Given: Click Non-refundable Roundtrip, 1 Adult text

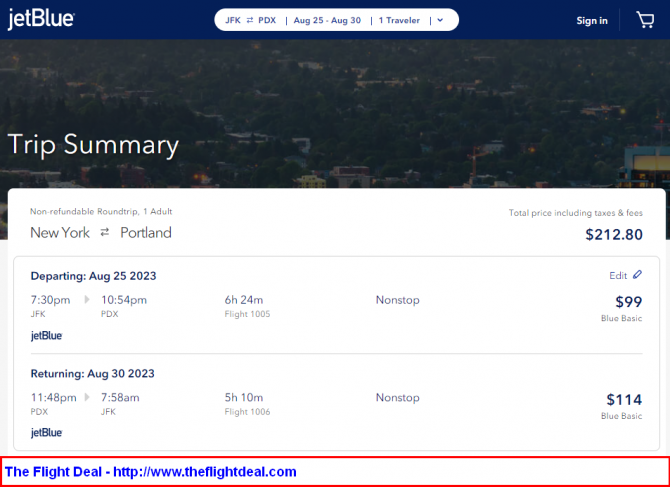Looking at the screenshot, I should (x=101, y=211).
